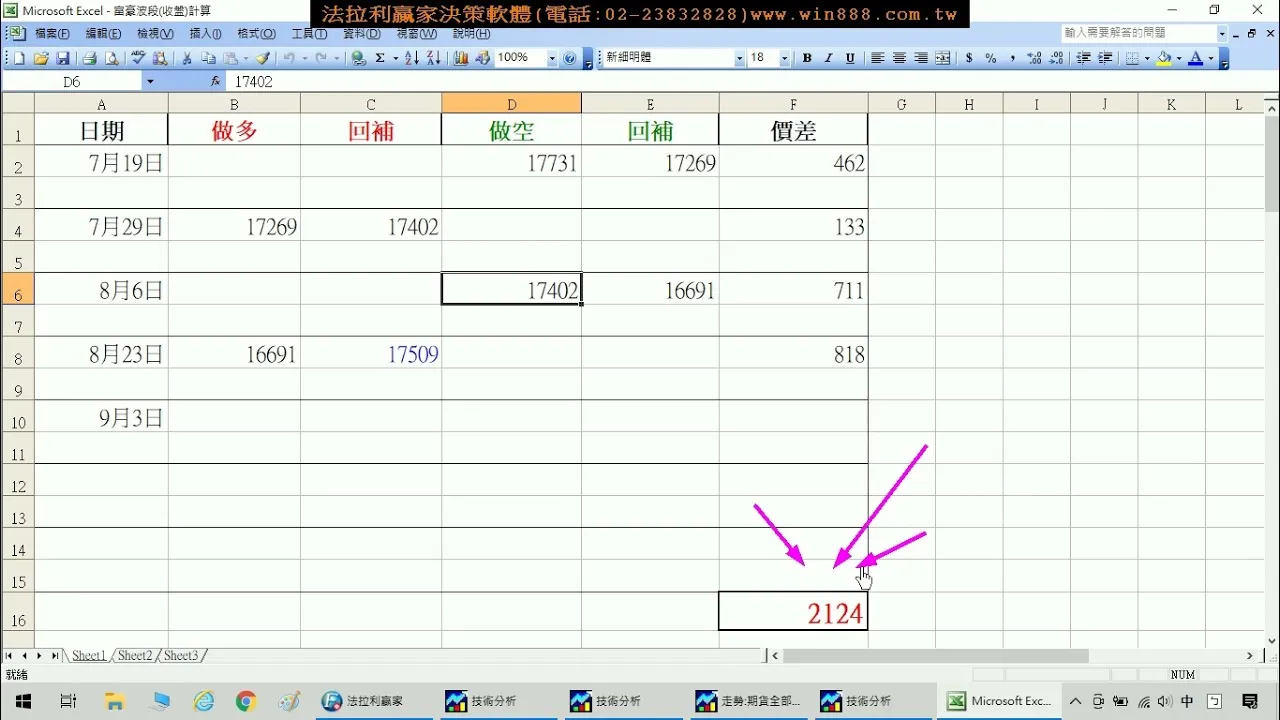Apply Comma Style icon
This screenshot has width=1280, height=720.
(x=1013, y=58)
